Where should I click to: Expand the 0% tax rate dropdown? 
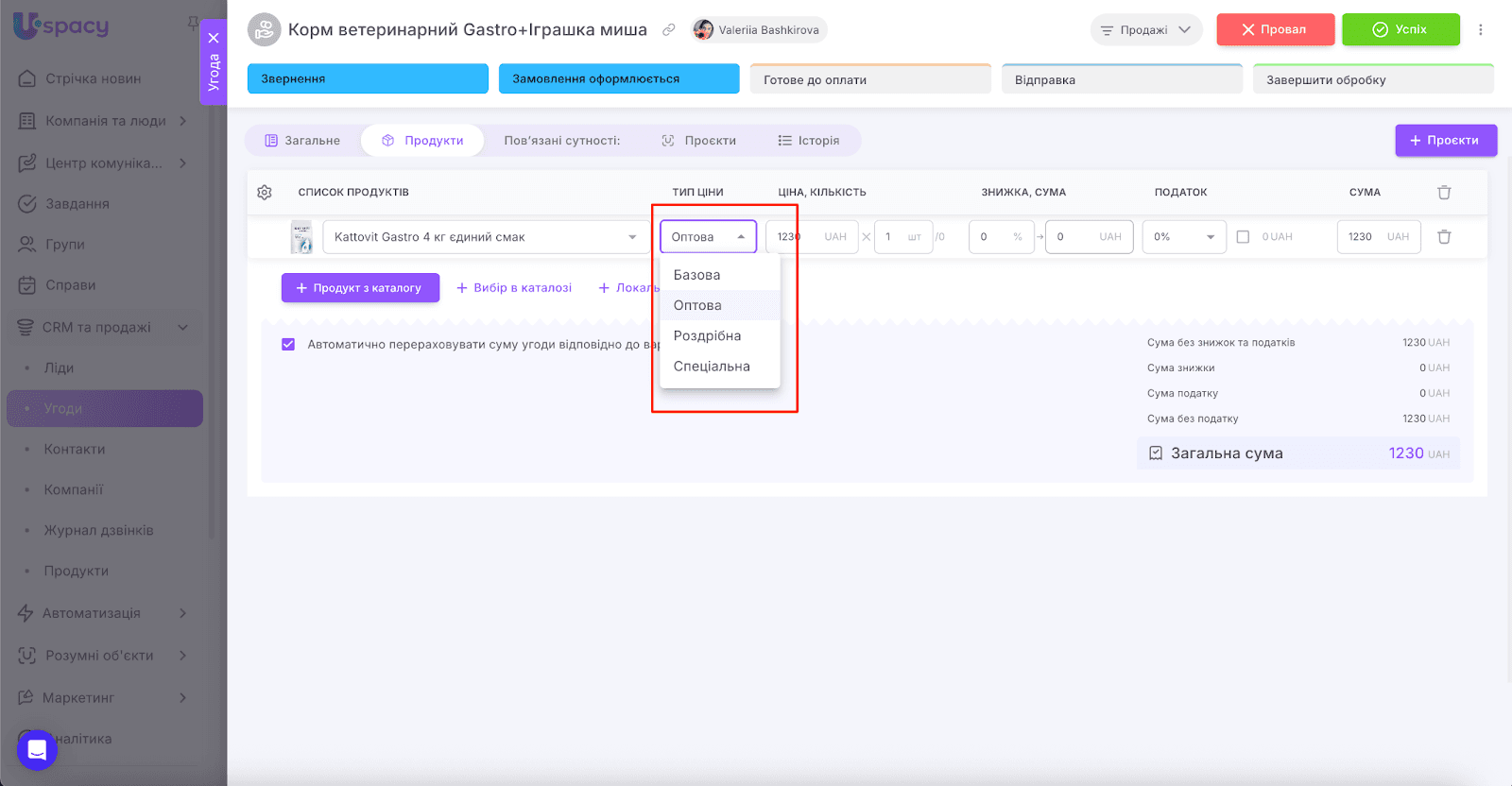(1183, 237)
